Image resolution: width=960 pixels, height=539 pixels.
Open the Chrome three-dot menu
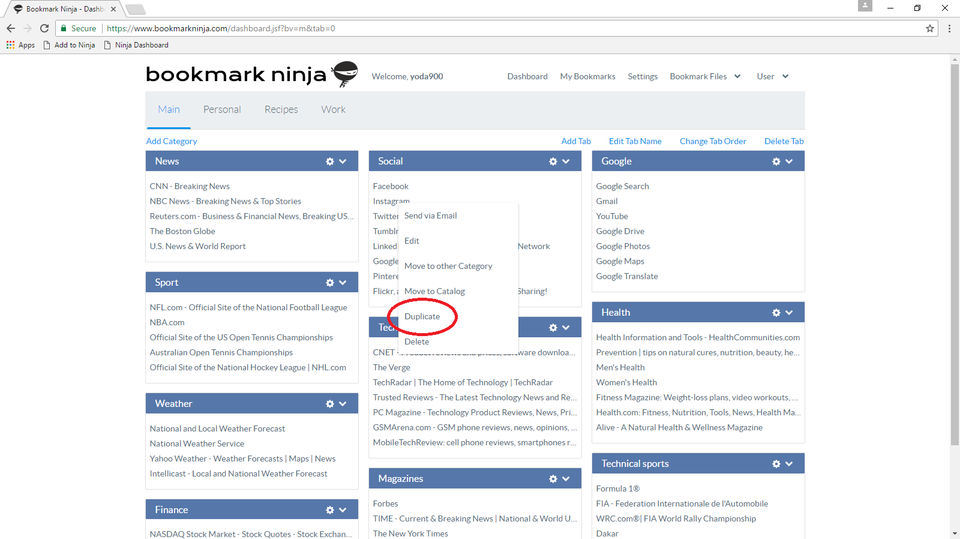click(950, 28)
